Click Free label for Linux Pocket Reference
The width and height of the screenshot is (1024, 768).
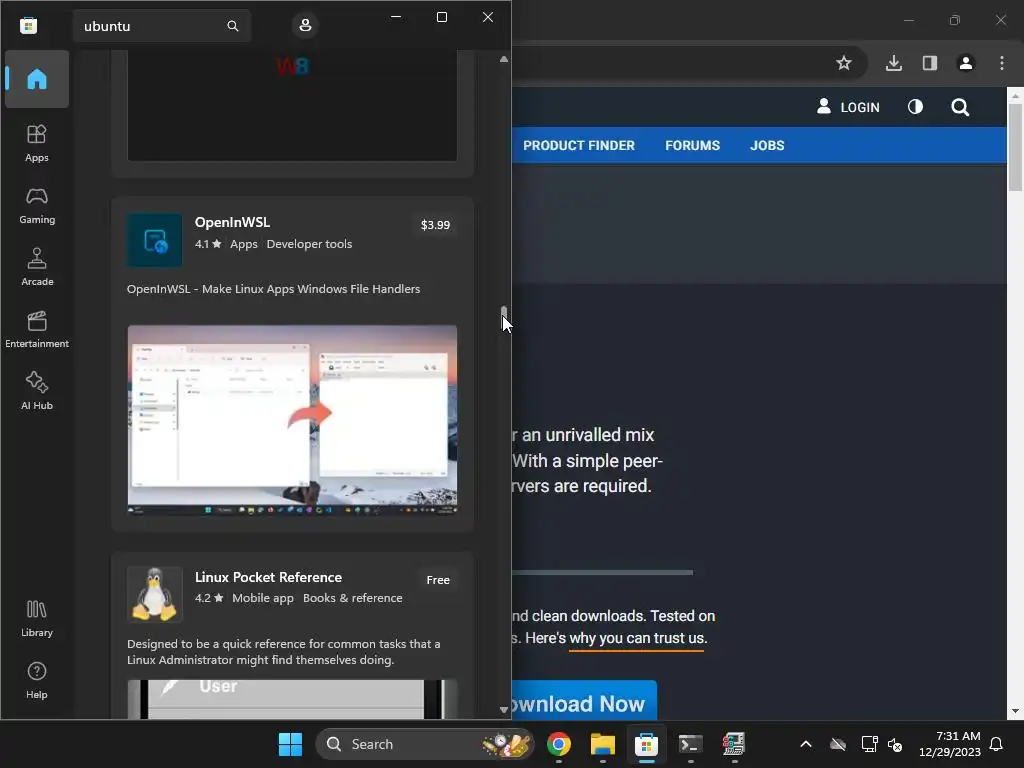438,580
